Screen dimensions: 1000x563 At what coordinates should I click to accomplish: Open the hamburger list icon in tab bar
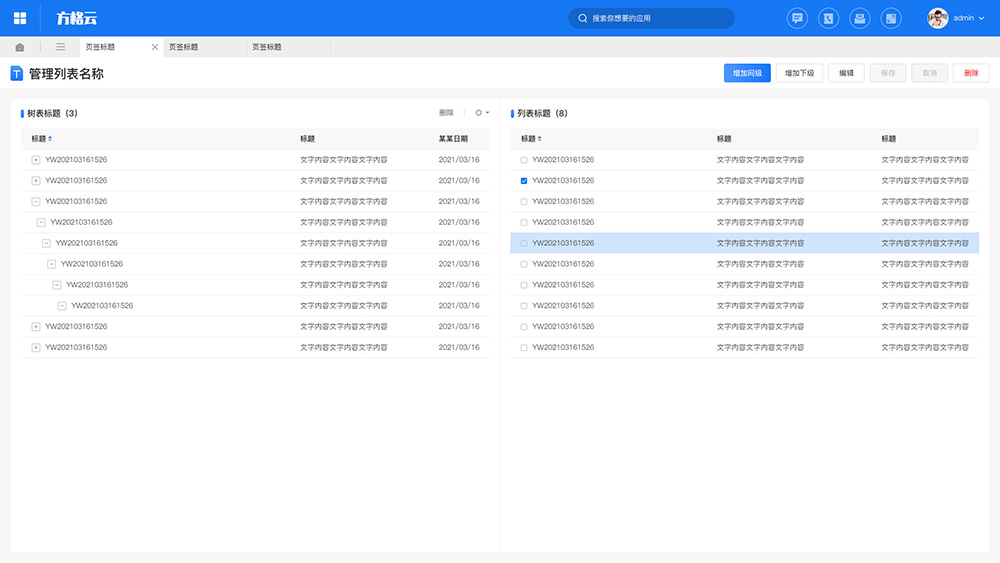[61, 47]
